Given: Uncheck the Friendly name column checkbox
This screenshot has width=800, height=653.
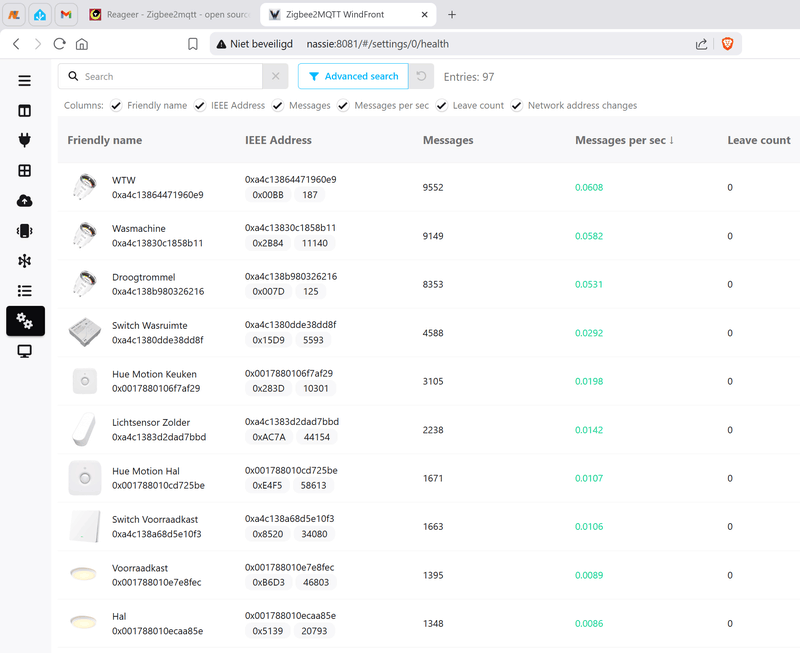Looking at the screenshot, I should coord(117,105).
